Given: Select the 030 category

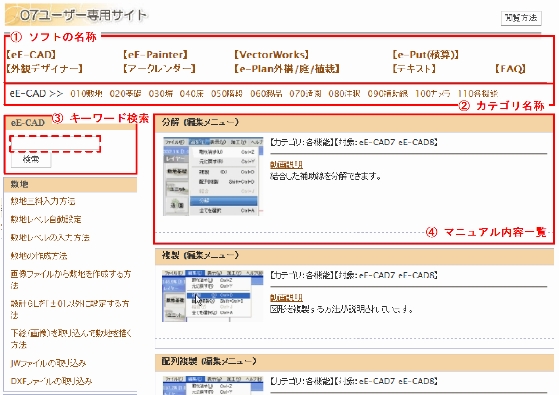Looking at the screenshot, I should [x=161, y=94].
